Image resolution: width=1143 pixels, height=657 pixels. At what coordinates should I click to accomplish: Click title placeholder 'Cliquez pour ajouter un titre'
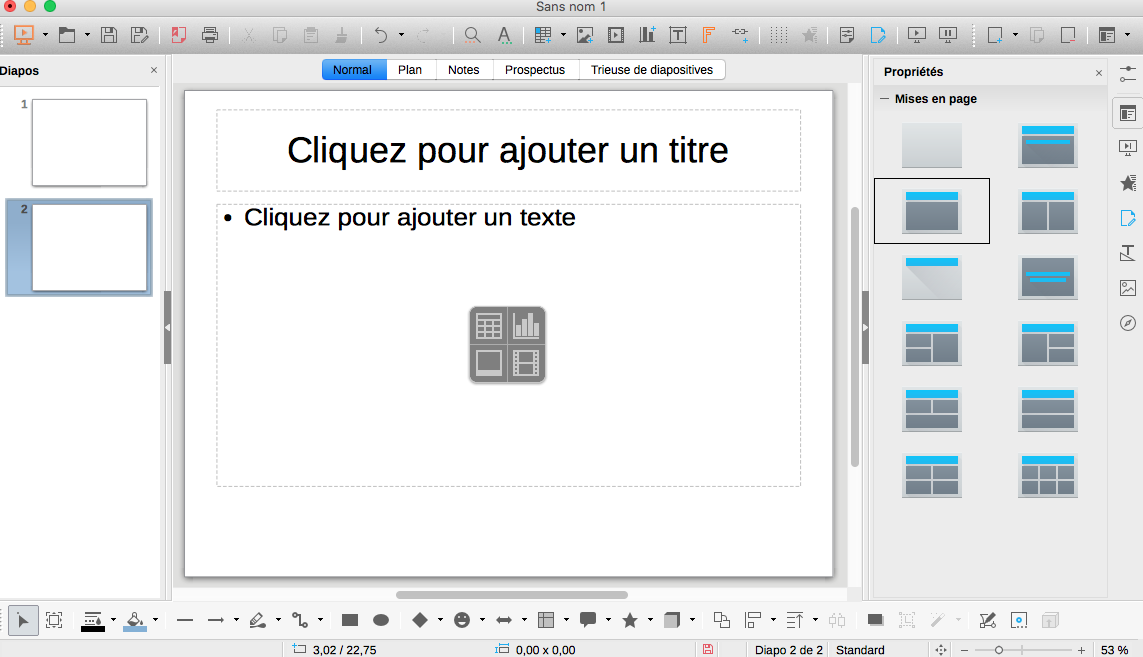point(508,151)
